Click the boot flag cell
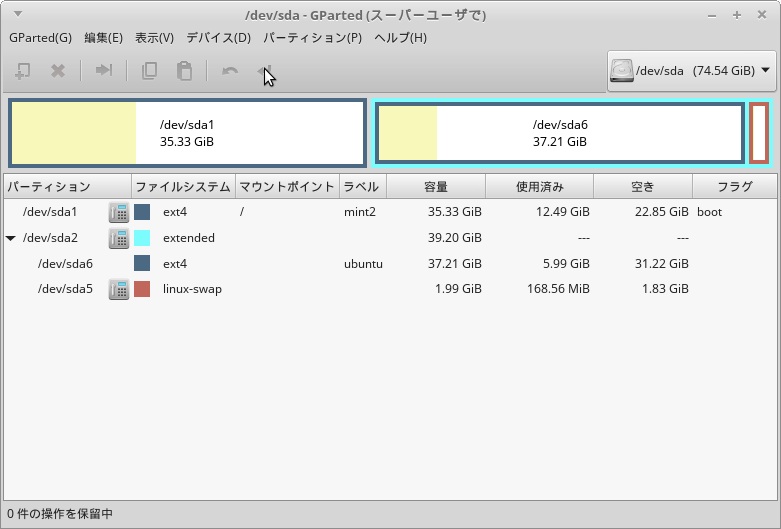This screenshot has height=529, width=781. pos(709,212)
